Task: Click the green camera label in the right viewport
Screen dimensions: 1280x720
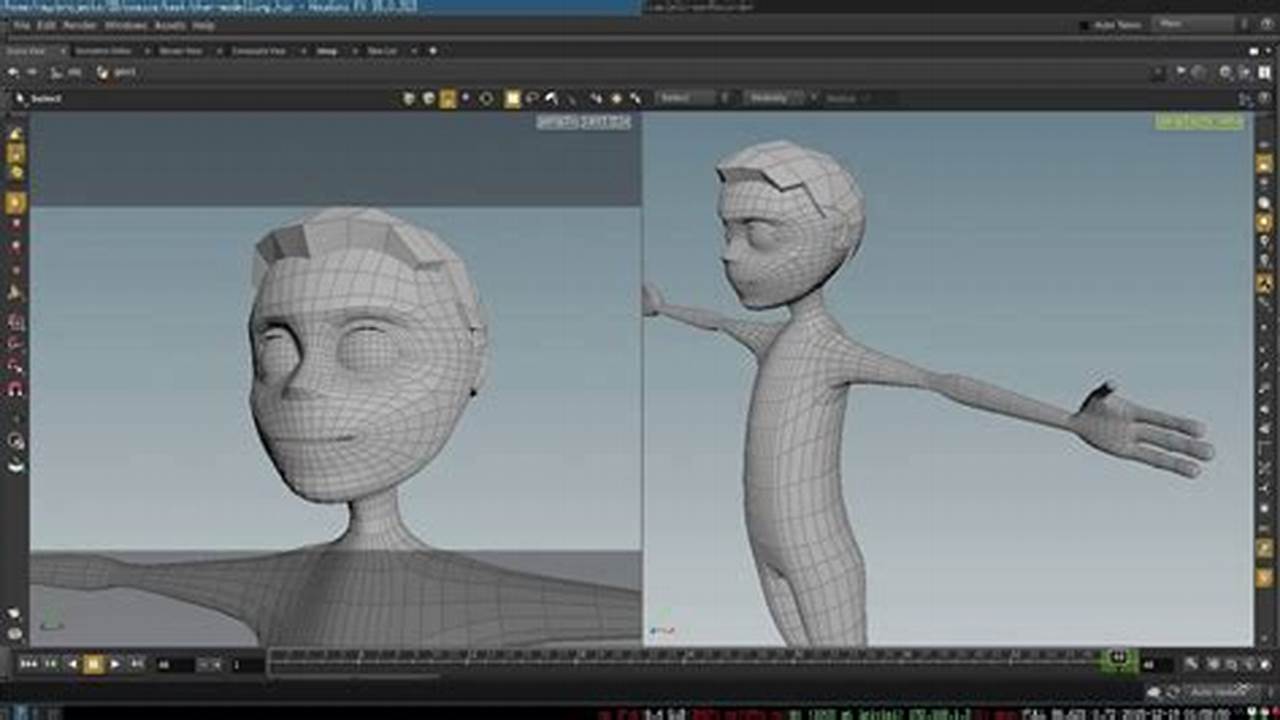Action: point(1200,122)
